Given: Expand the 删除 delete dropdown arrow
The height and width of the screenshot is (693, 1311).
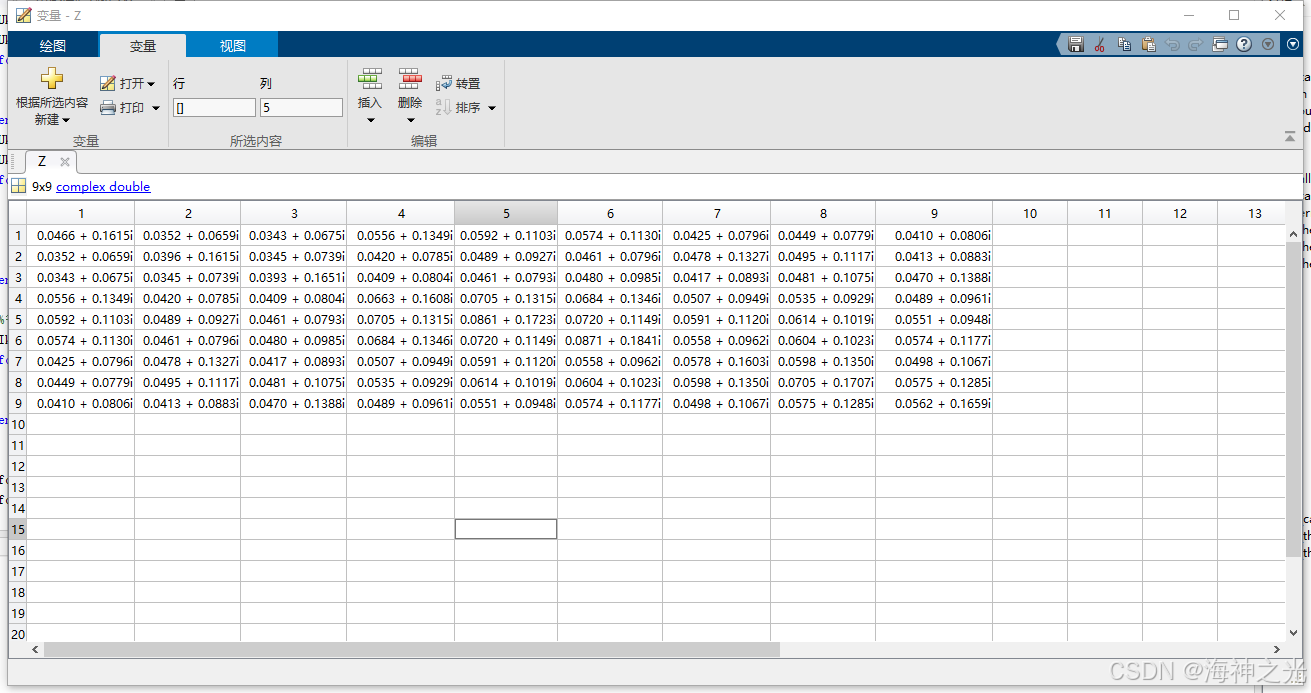Looking at the screenshot, I should (410, 120).
